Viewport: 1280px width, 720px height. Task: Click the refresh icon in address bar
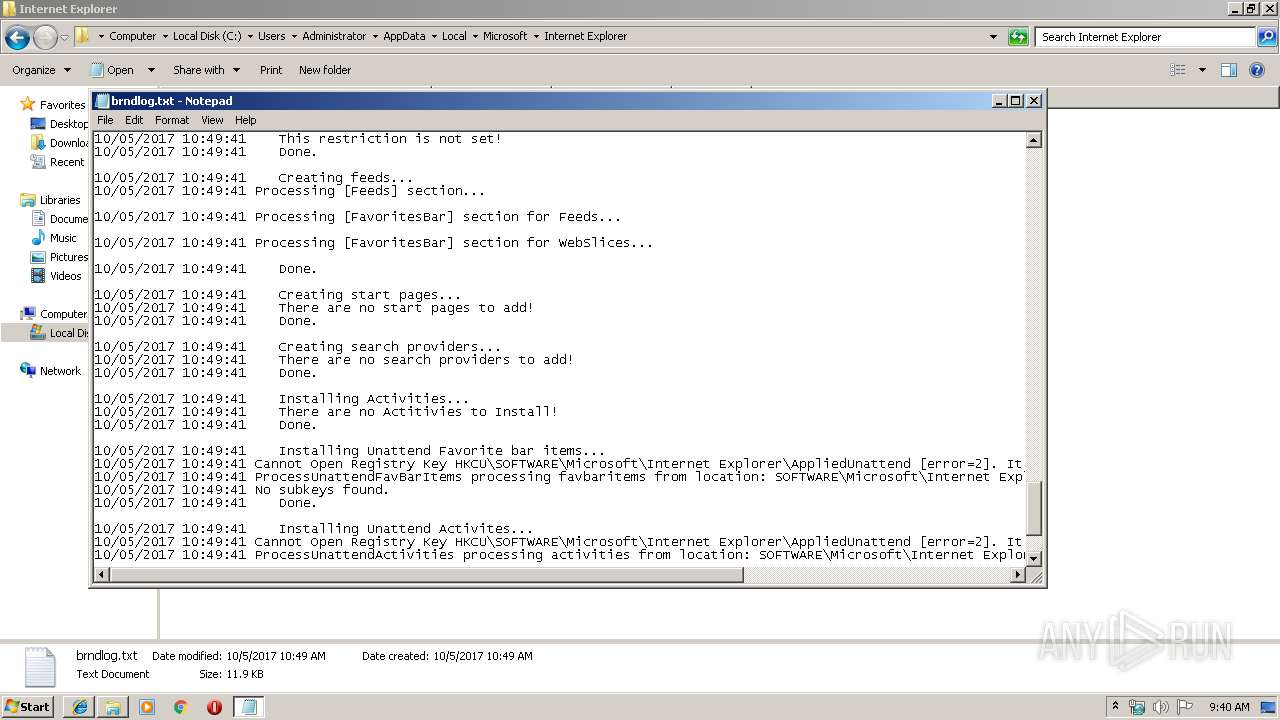(x=1018, y=37)
